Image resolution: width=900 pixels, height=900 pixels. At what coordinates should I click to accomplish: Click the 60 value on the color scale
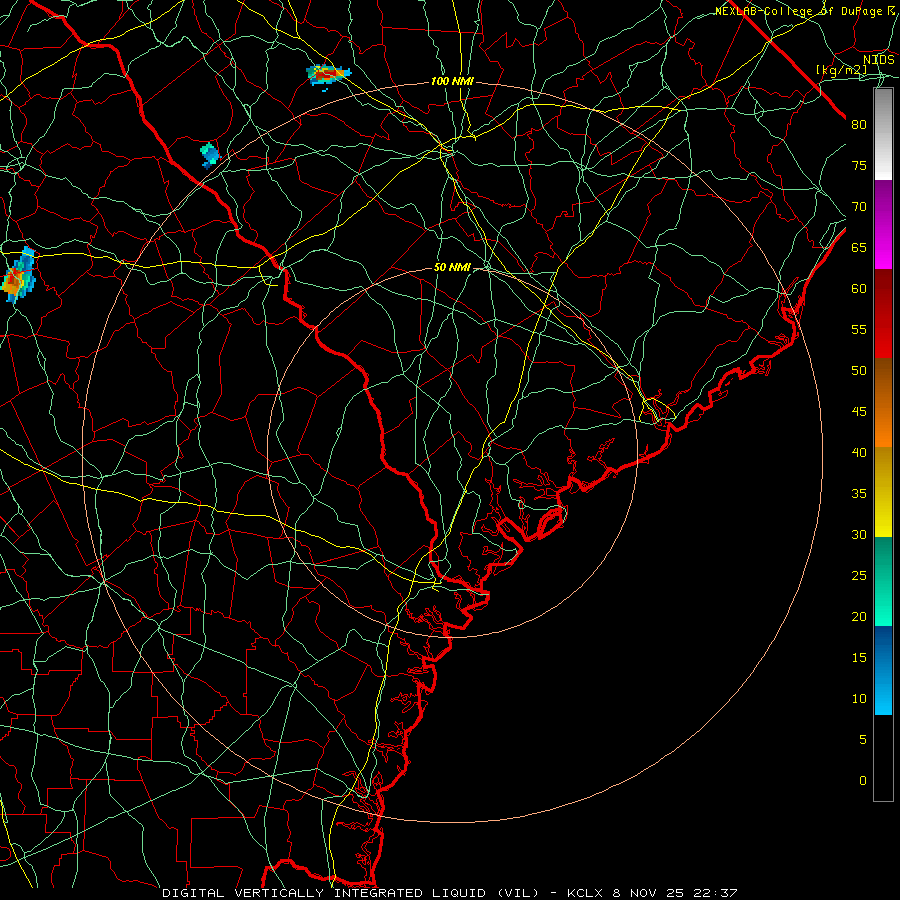[859, 289]
